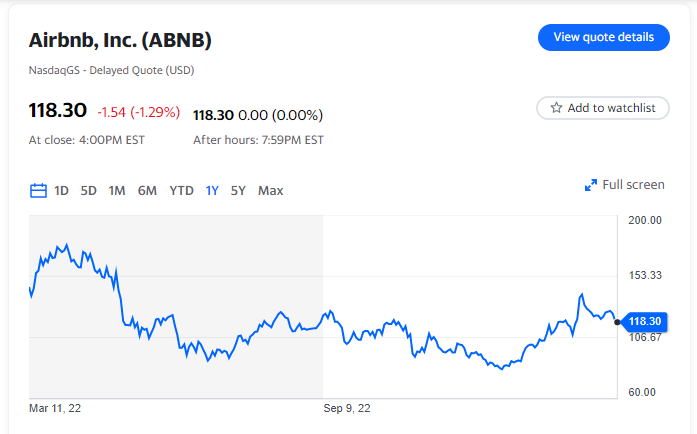Select the 1D time range
The height and width of the screenshot is (434, 697).
(x=62, y=190)
